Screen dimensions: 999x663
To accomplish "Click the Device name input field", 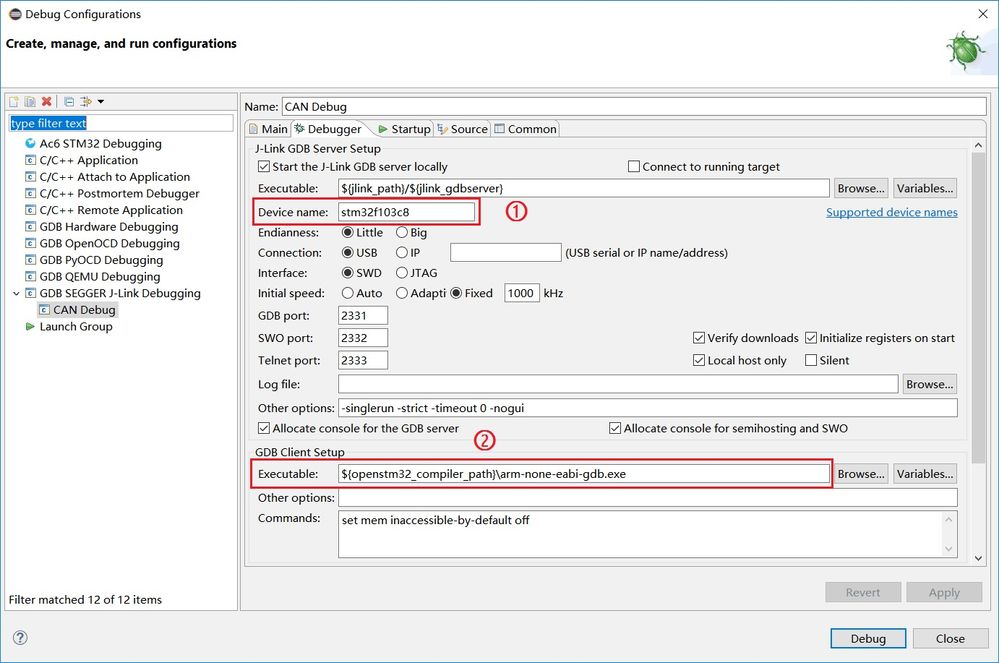I will point(406,212).
